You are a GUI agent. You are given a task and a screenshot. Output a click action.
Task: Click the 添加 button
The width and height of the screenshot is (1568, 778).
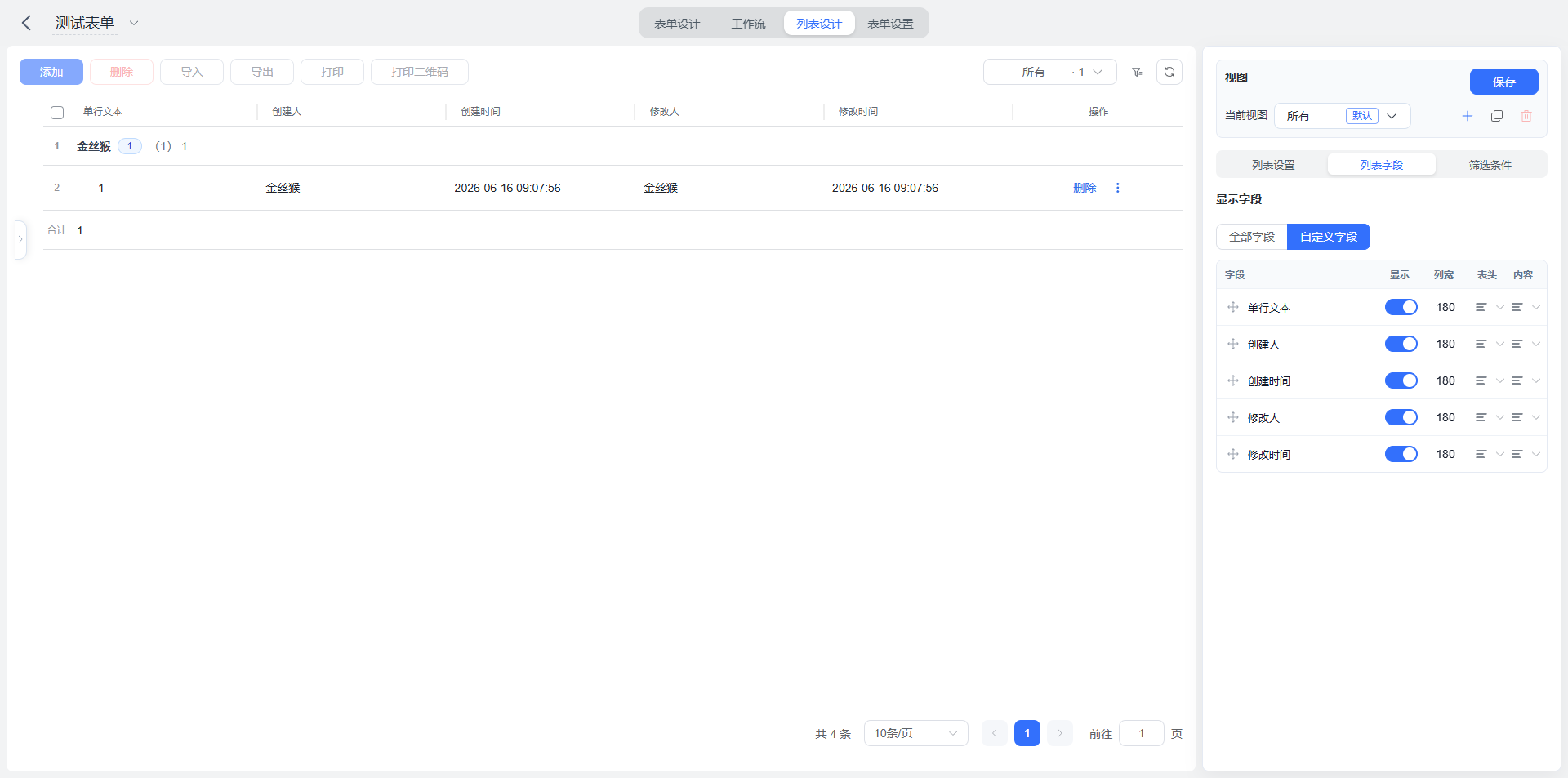point(51,72)
